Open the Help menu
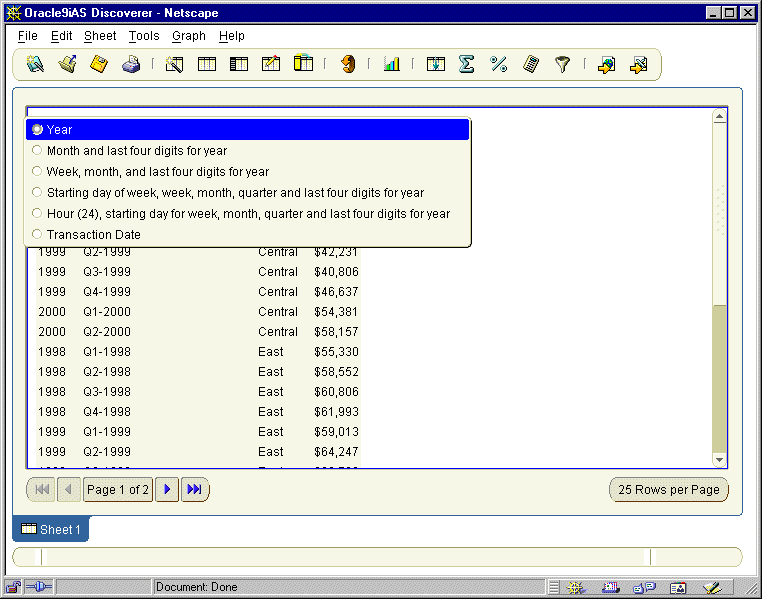This screenshot has width=762, height=599. point(232,36)
